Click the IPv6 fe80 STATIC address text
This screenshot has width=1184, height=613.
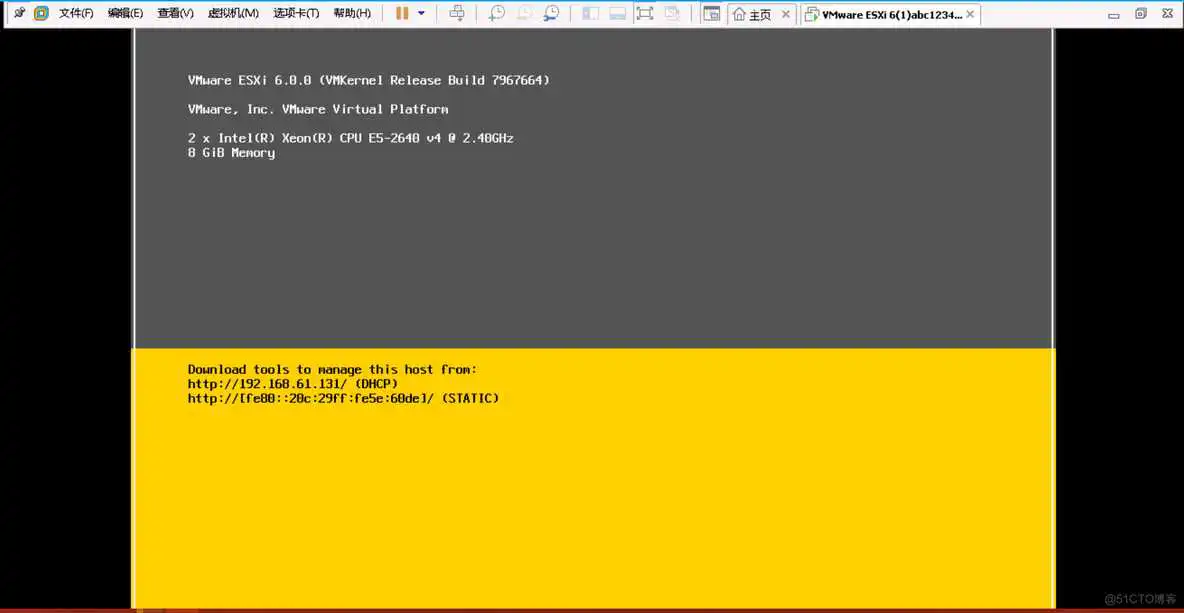click(344, 398)
